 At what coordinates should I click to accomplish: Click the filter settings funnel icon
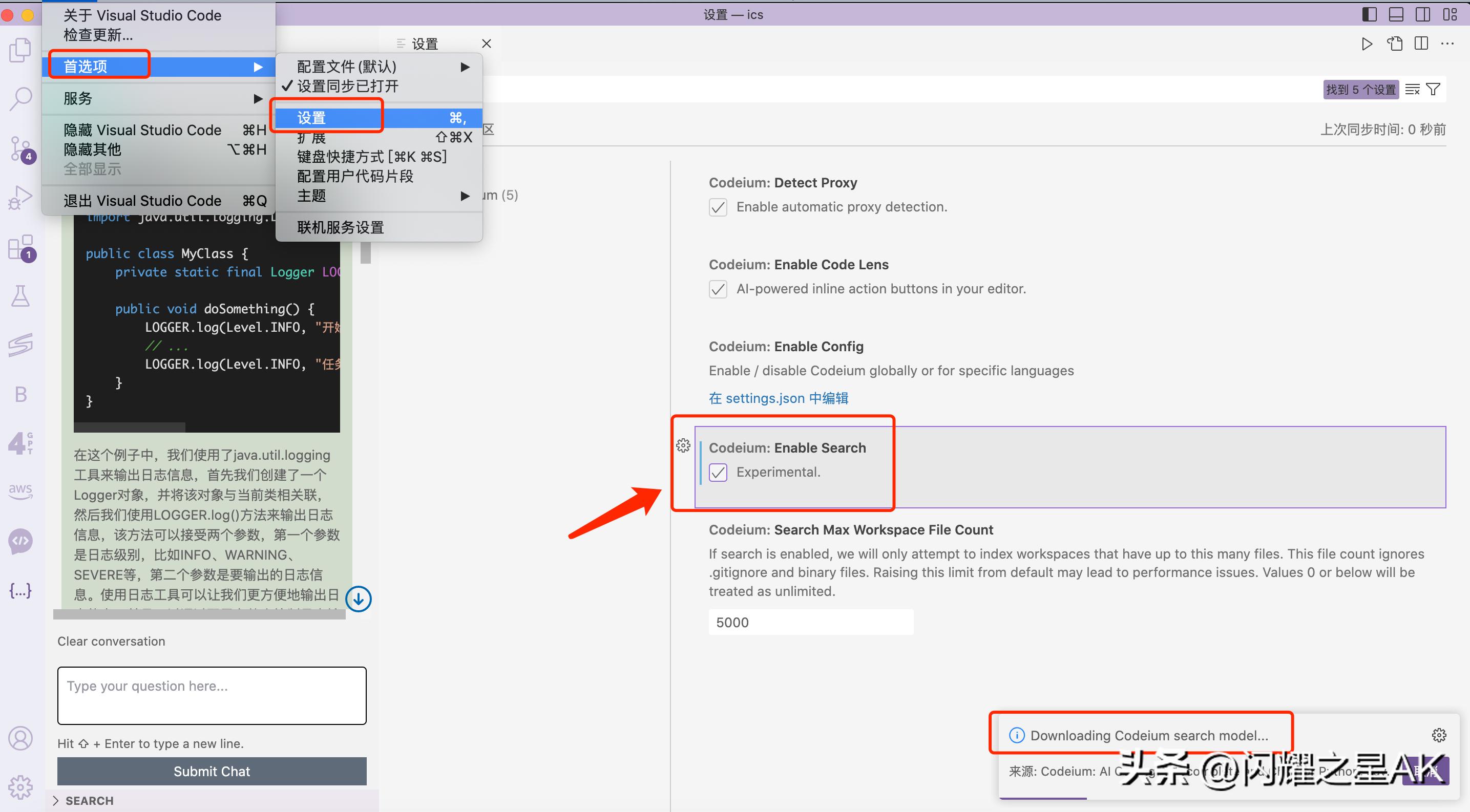[x=1432, y=90]
